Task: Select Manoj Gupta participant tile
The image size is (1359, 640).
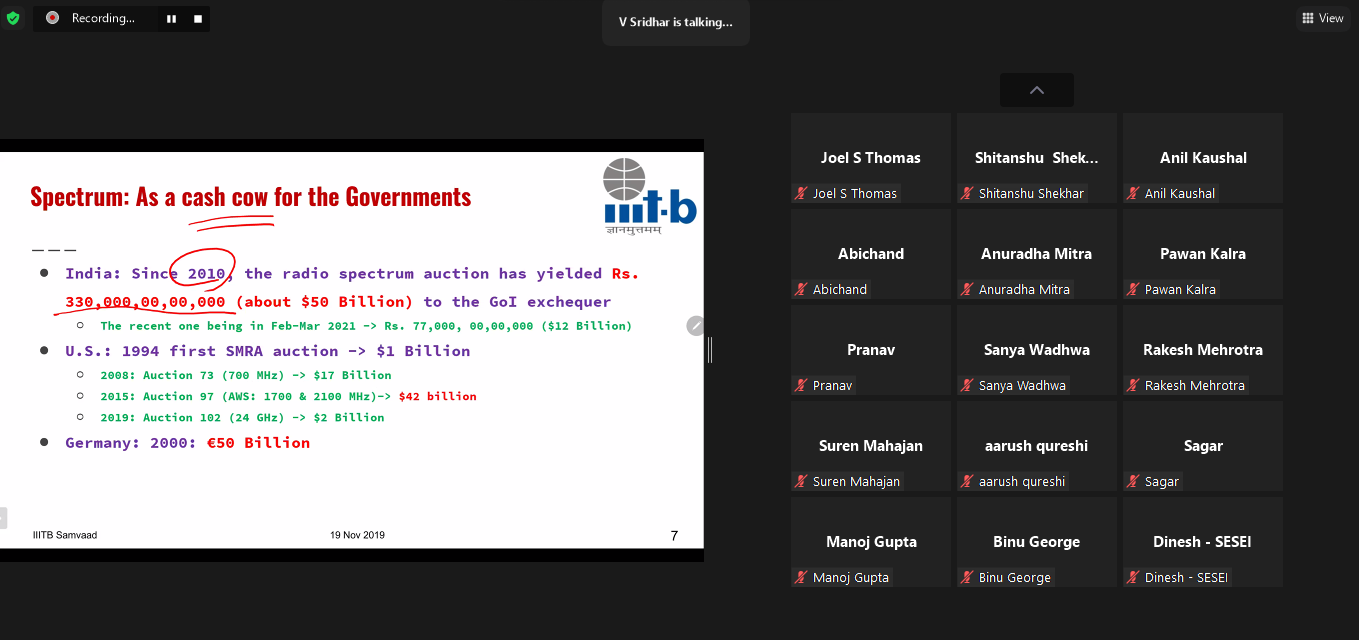Action: (871, 542)
